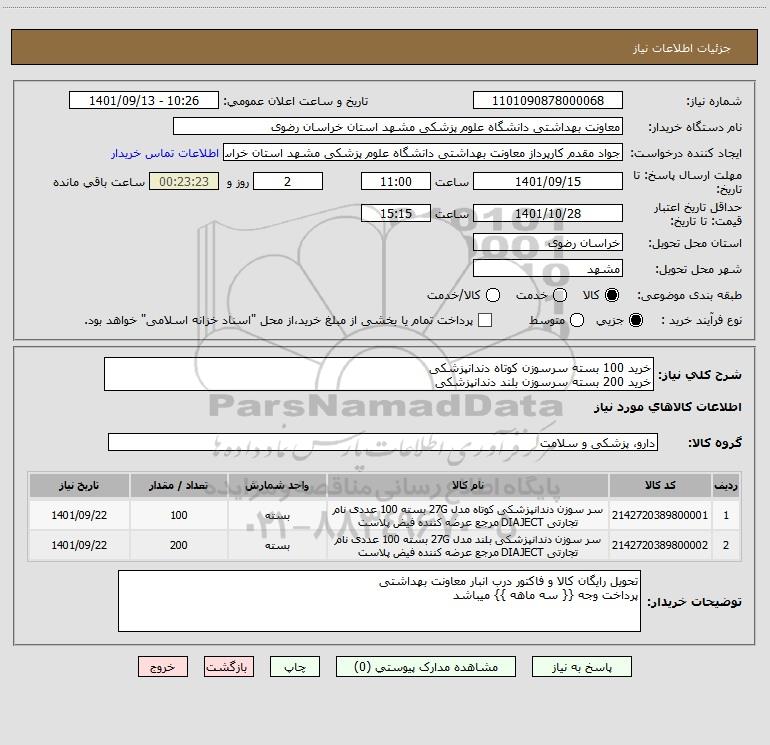
Task: Click the response deadline date 1401/09/15
Action: coord(548,181)
